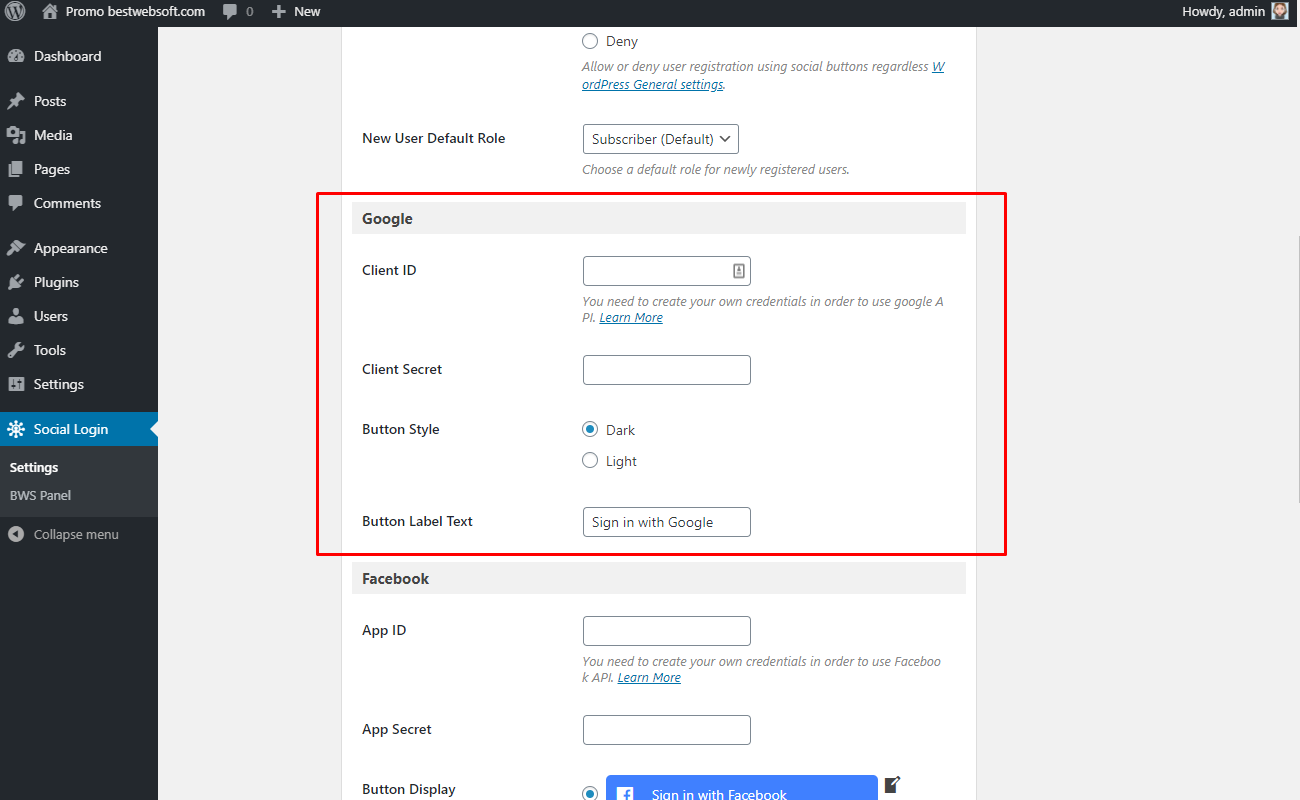Screen dimensions: 1300x800
Task: Click the WordPress logo icon
Action: coord(15,12)
